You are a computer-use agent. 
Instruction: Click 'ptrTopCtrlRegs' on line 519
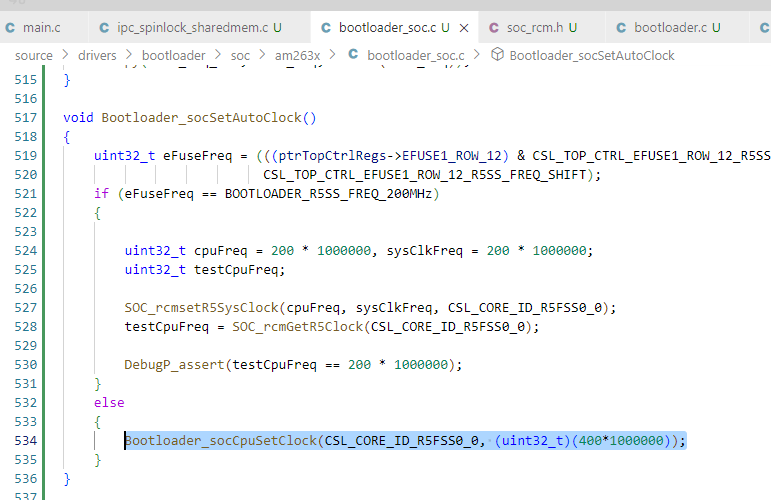[332, 156]
